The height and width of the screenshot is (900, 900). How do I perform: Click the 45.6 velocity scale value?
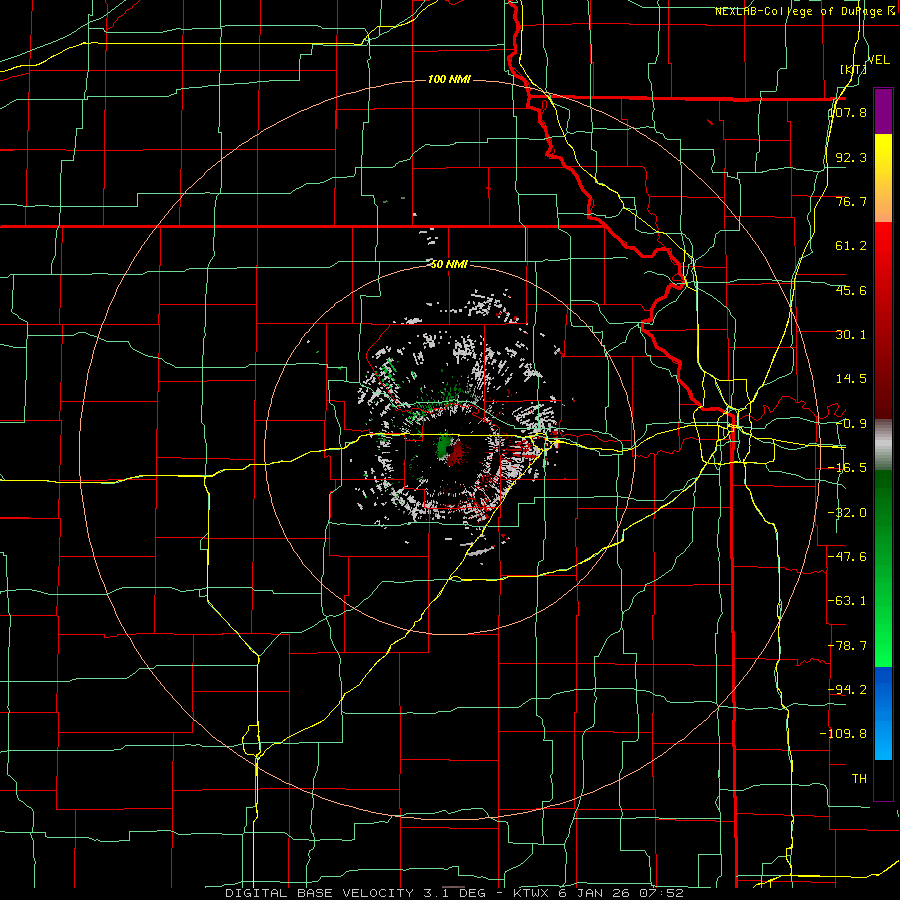point(851,290)
